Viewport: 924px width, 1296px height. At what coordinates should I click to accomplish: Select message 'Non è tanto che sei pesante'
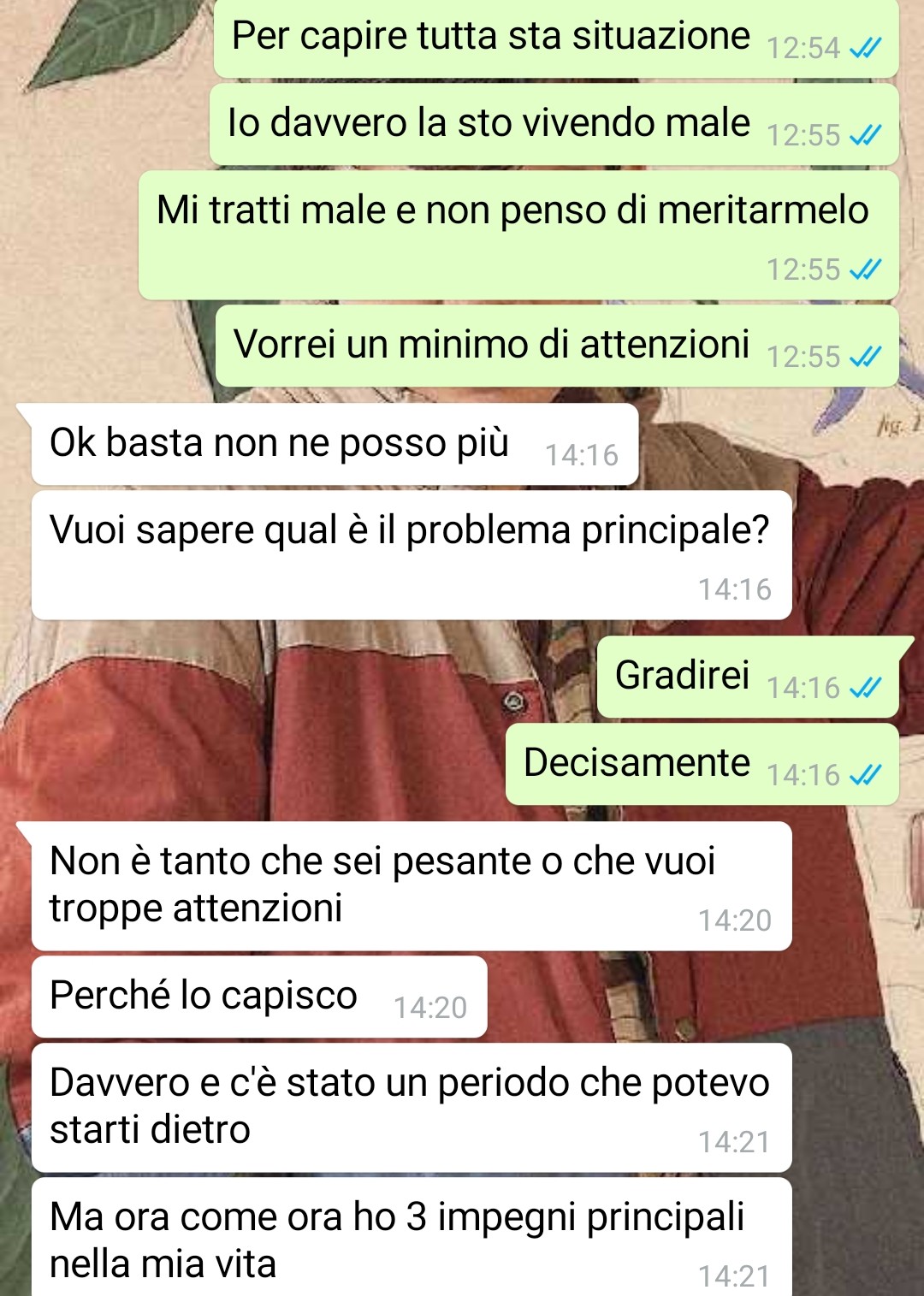(412, 886)
